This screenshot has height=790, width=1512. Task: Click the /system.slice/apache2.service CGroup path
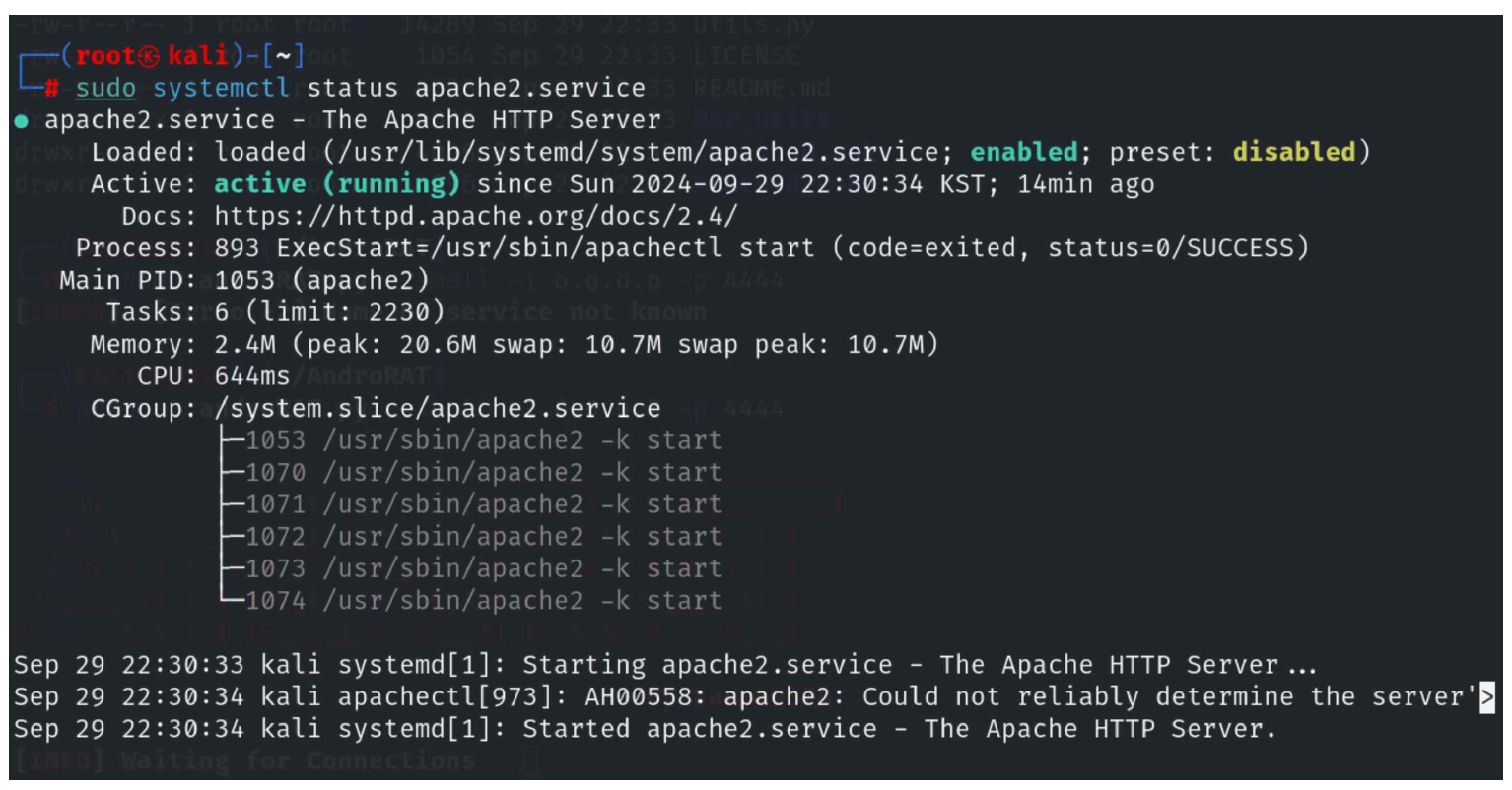coord(437,409)
